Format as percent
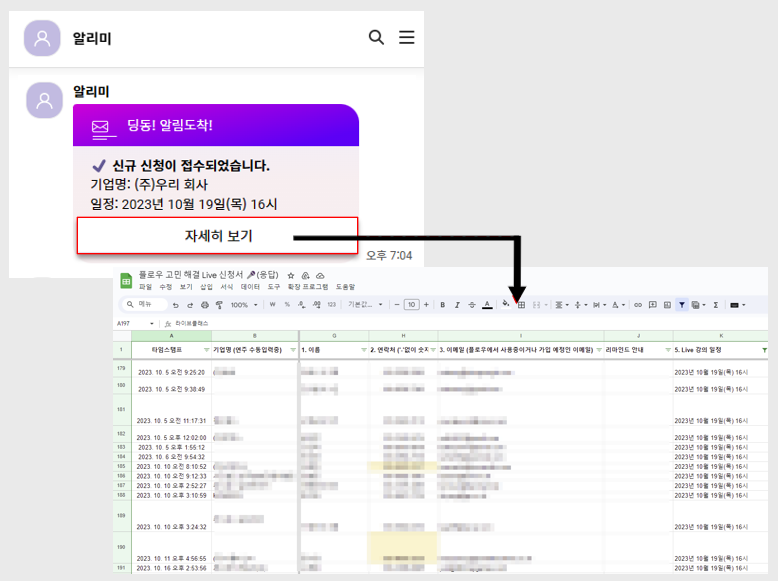Image resolution: width=778 pixels, height=581 pixels. tap(287, 305)
